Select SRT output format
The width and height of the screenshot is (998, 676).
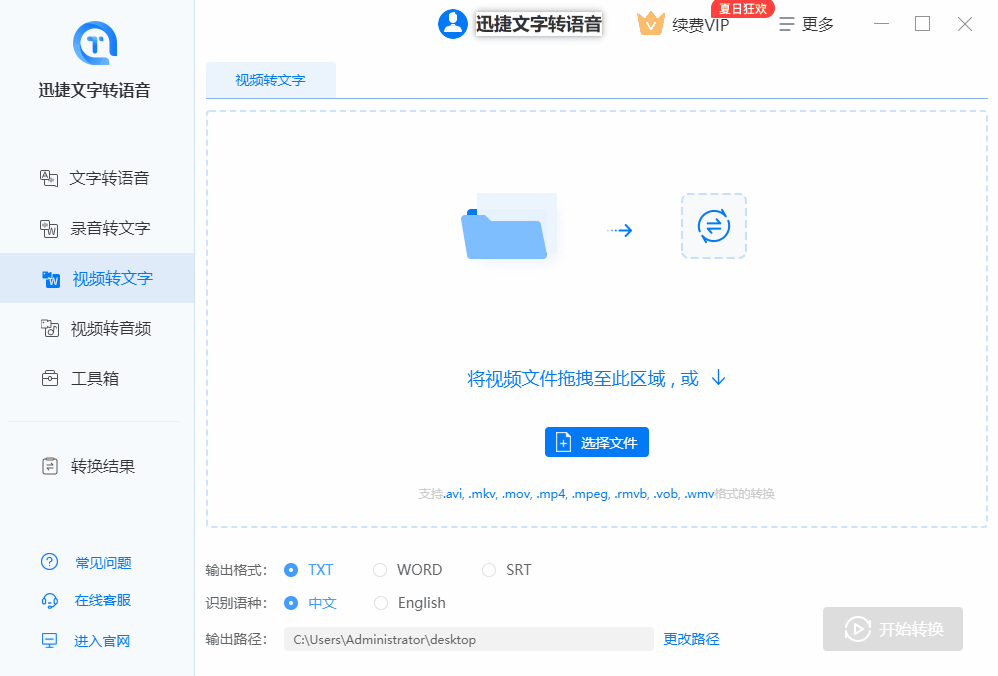tap(507, 570)
